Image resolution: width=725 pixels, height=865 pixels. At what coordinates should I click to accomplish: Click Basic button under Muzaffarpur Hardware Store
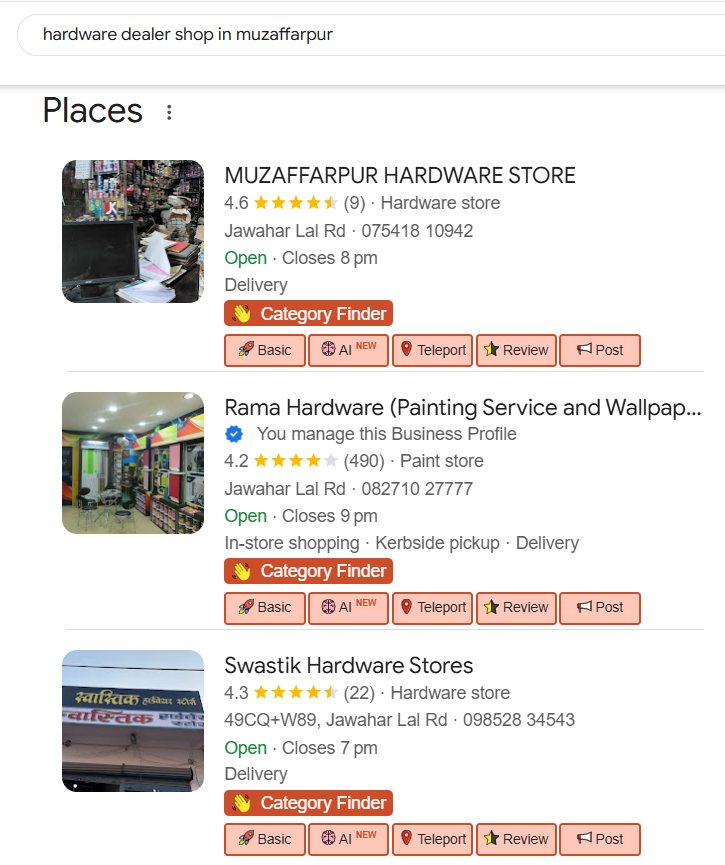point(264,350)
